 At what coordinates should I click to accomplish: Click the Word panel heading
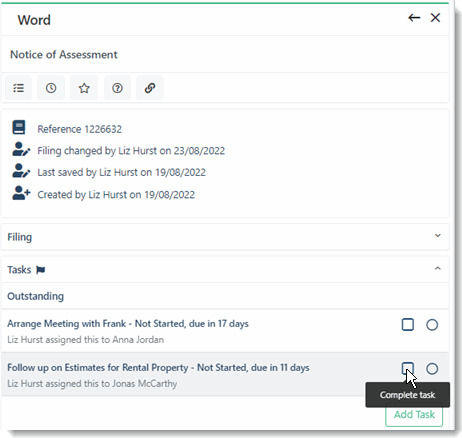(x=34, y=20)
